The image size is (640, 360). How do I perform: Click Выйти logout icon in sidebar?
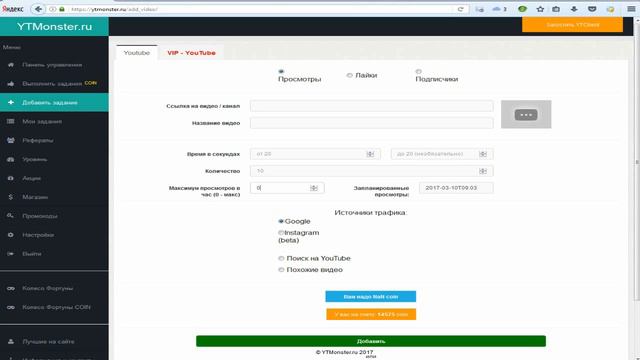click(11, 254)
